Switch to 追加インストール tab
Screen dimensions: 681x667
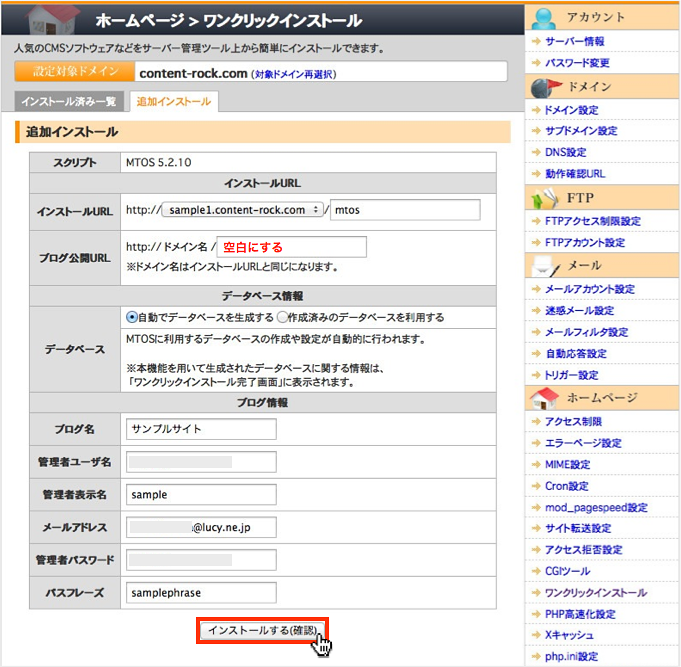click(x=174, y=102)
